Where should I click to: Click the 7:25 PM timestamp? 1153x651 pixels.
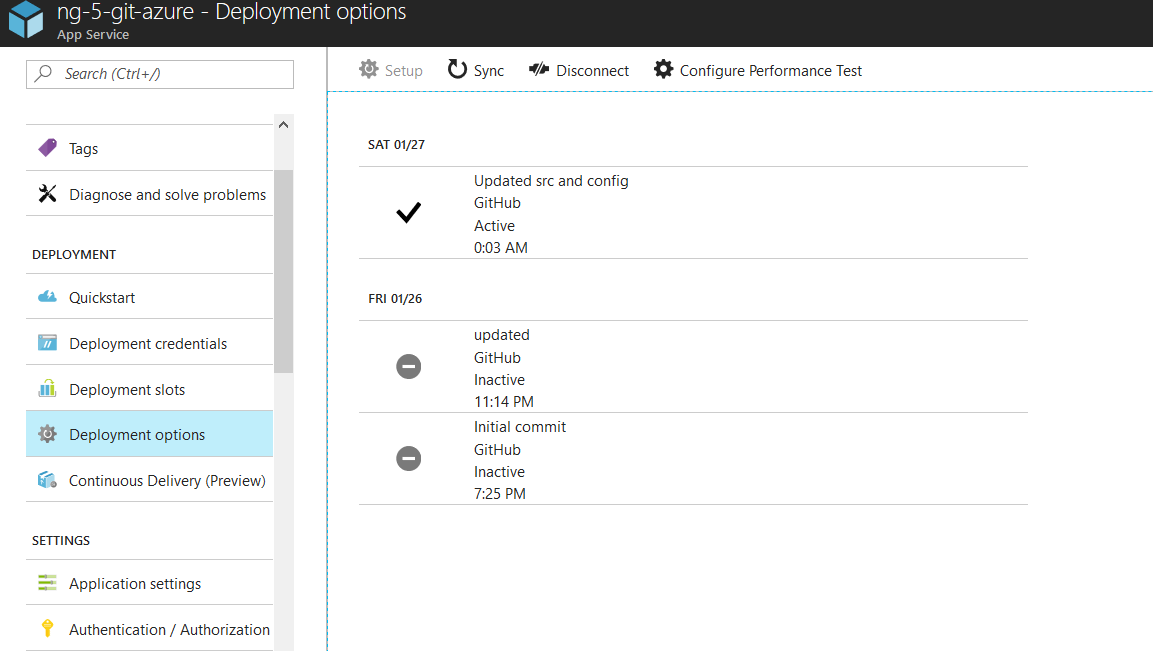500,494
